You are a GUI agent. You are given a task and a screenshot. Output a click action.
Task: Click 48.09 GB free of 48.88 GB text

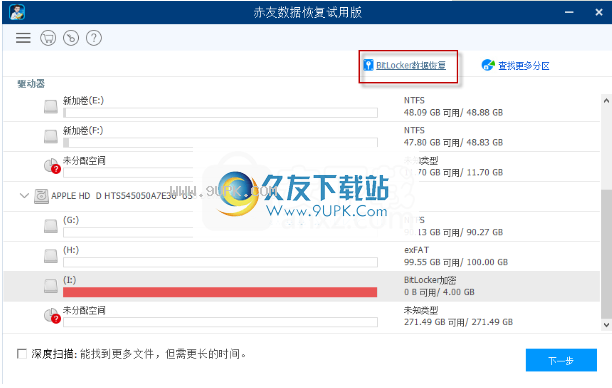(453, 113)
